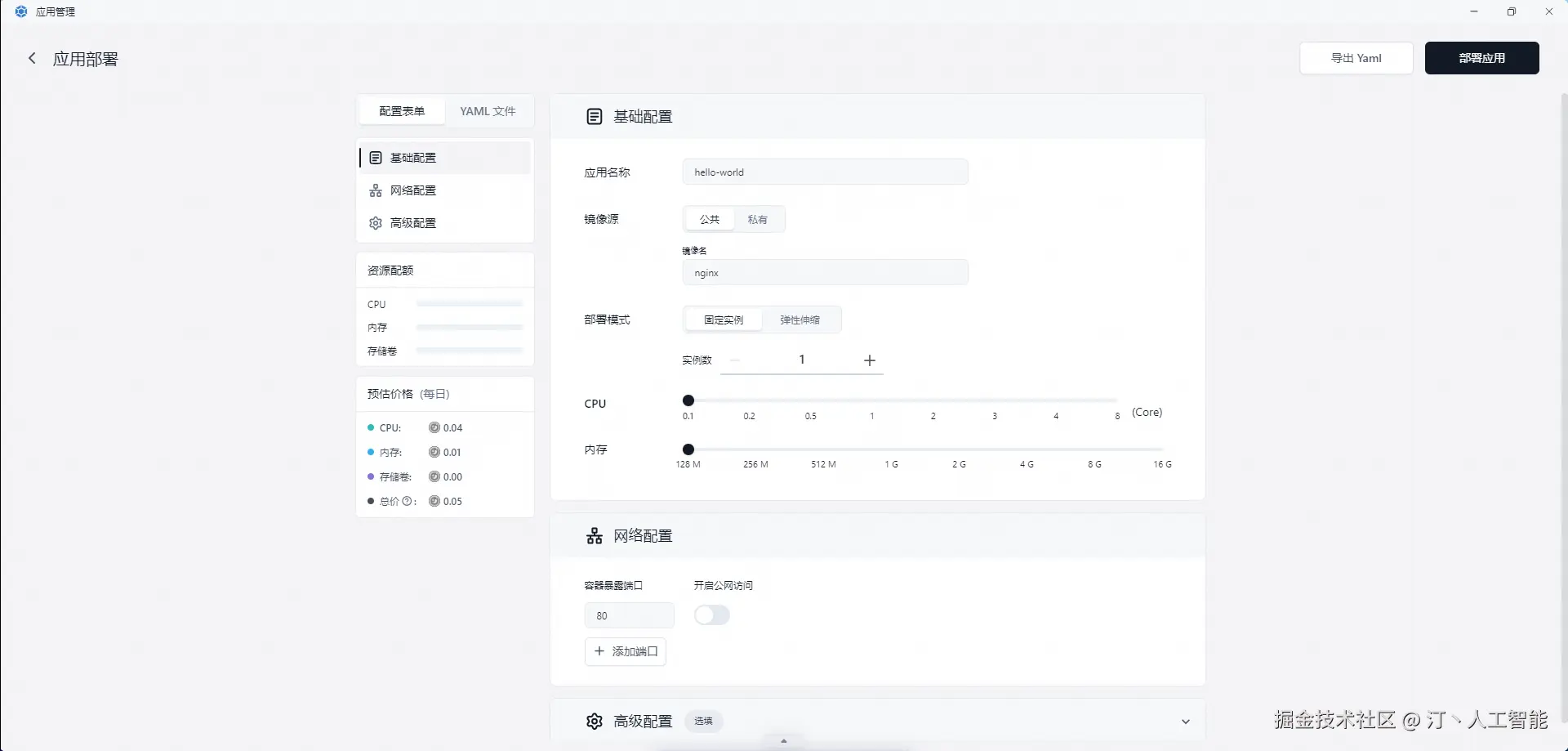
Task: Click the 镜像名 input with nginx
Action: [826, 273]
